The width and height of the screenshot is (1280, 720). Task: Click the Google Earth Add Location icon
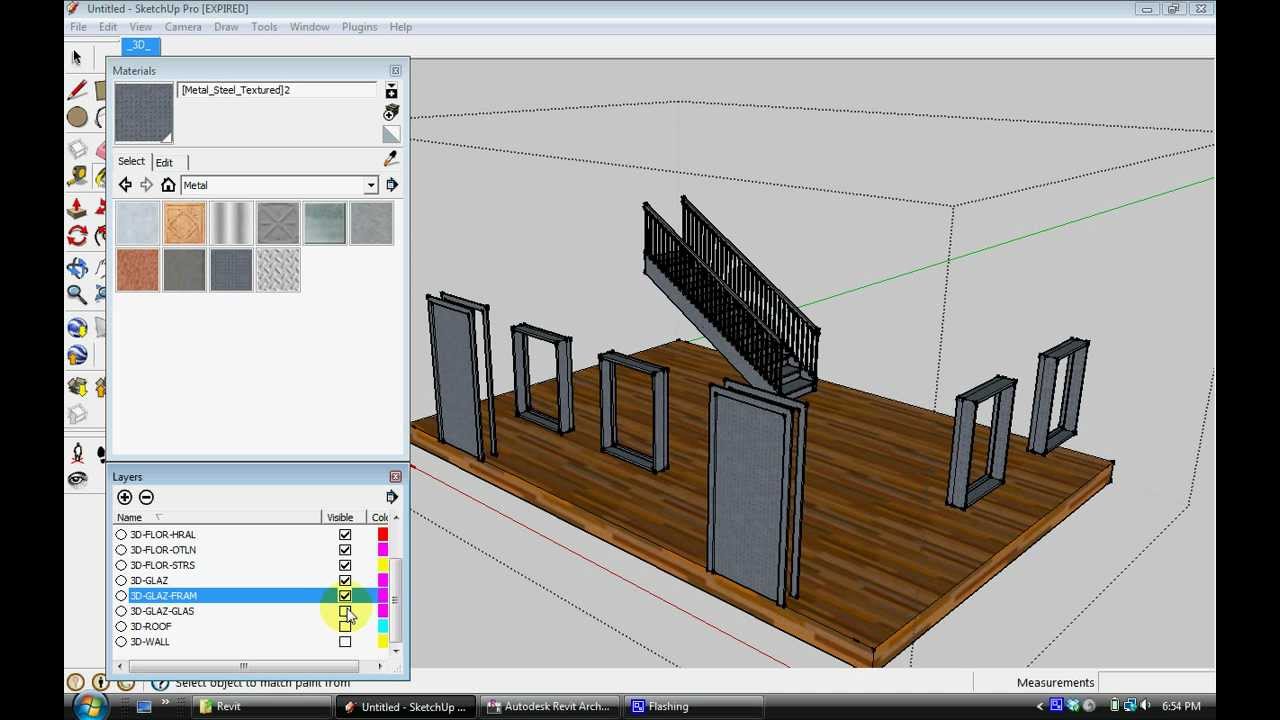pyautogui.click(x=77, y=328)
